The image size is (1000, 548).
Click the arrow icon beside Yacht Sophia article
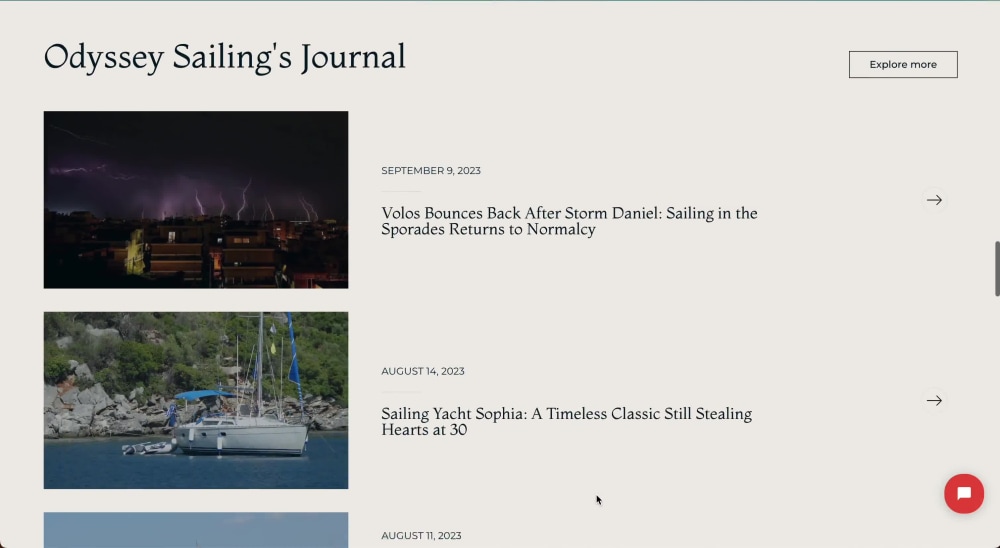pyautogui.click(x=934, y=401)
